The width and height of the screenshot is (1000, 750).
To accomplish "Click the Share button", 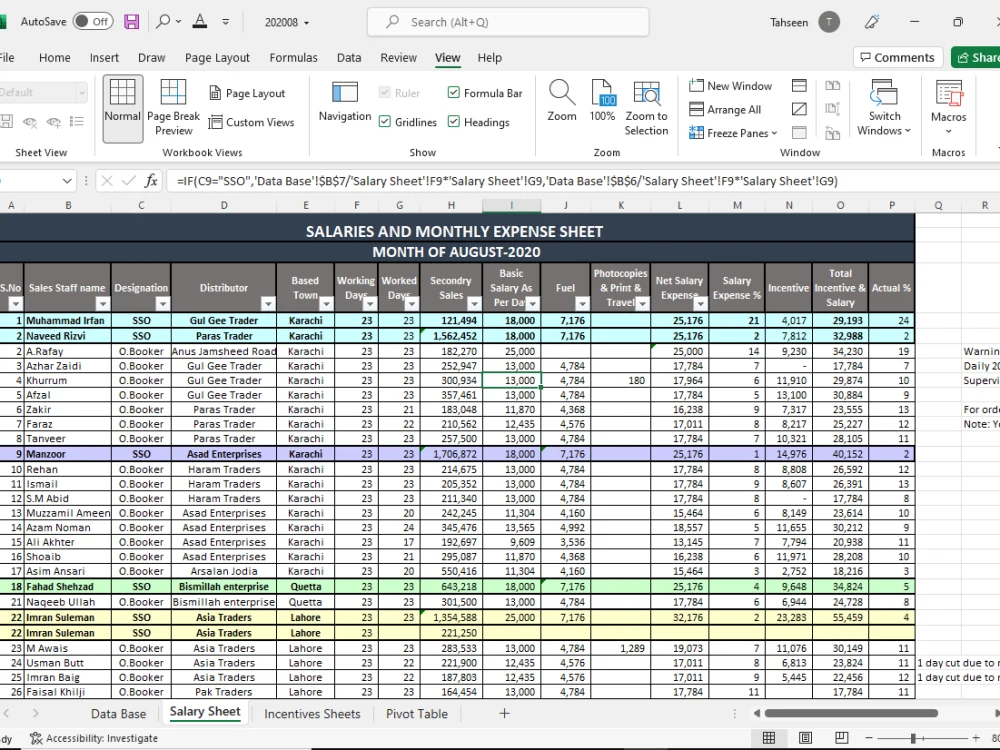I will [976, 57].
